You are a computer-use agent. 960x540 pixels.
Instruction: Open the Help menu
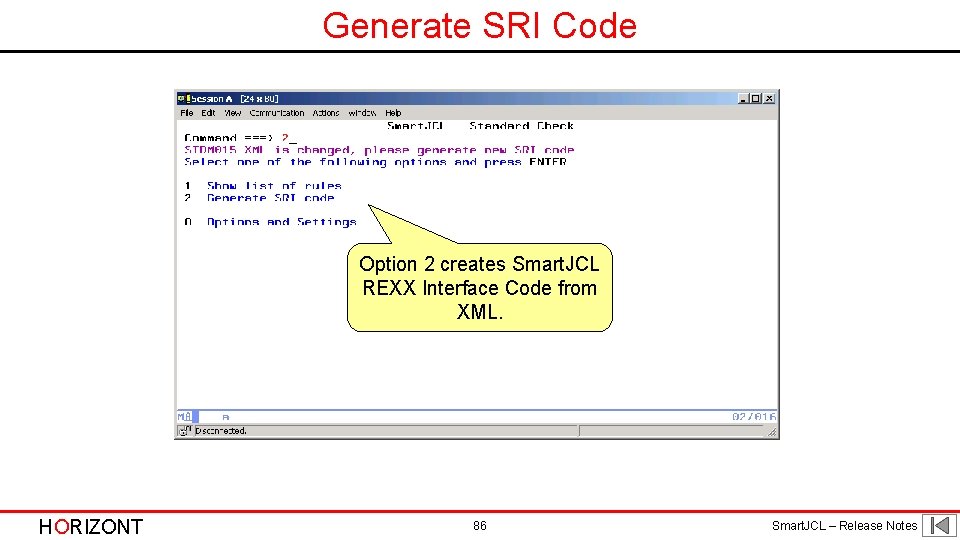point(393,113)
